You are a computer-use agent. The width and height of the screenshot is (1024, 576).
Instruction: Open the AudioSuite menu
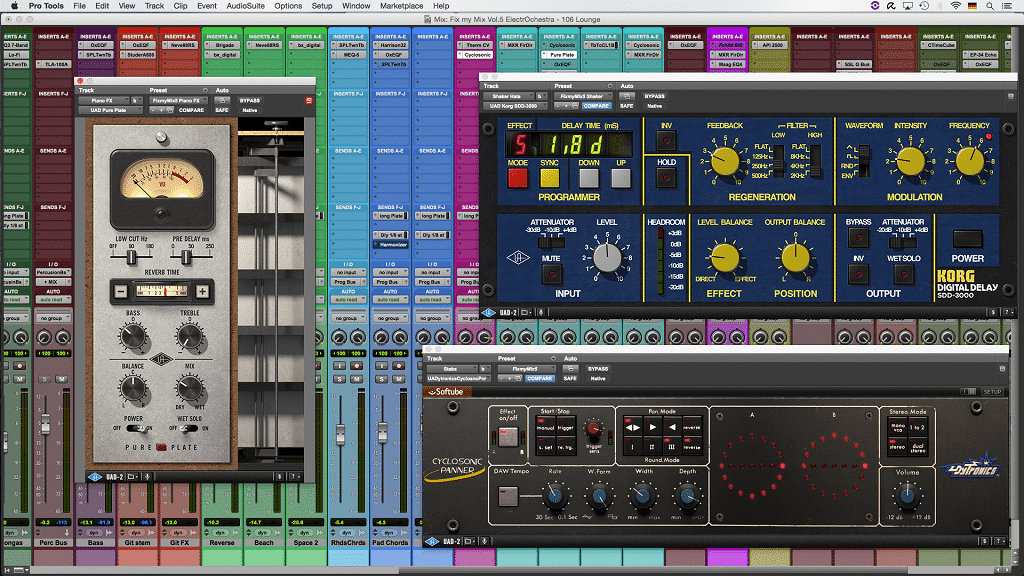(x=246, y=6)
